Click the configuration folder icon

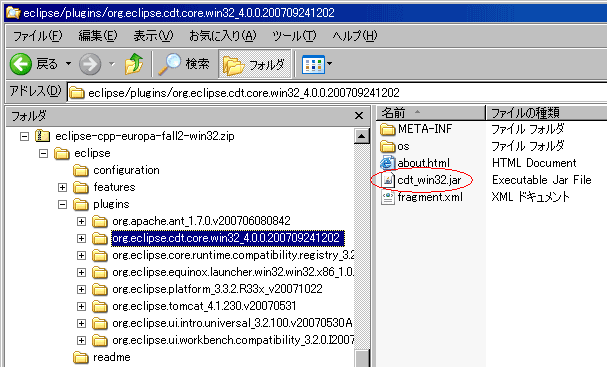tap(81, 170)
